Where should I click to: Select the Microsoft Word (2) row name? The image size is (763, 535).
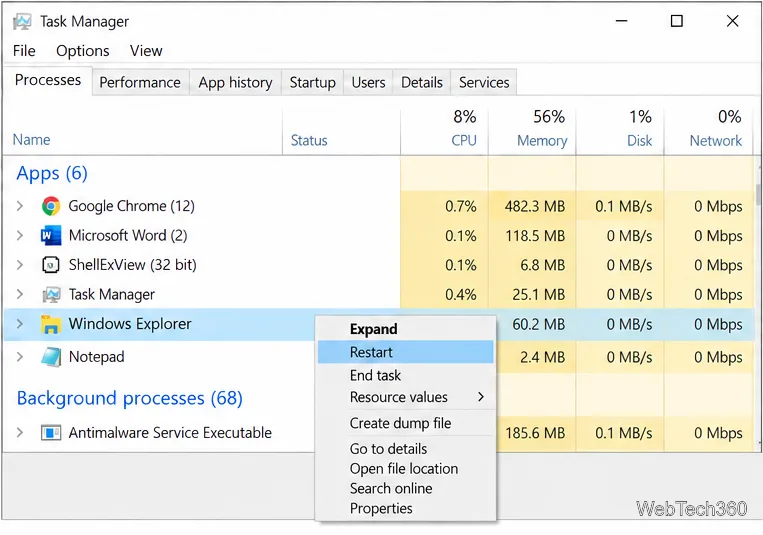tap(128, 236)
